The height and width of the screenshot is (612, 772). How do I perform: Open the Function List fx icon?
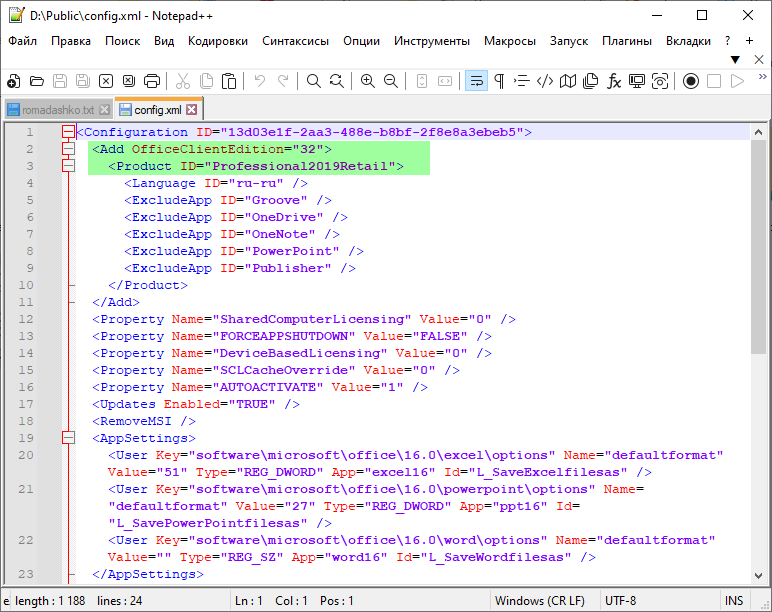(x=613, y=81)
